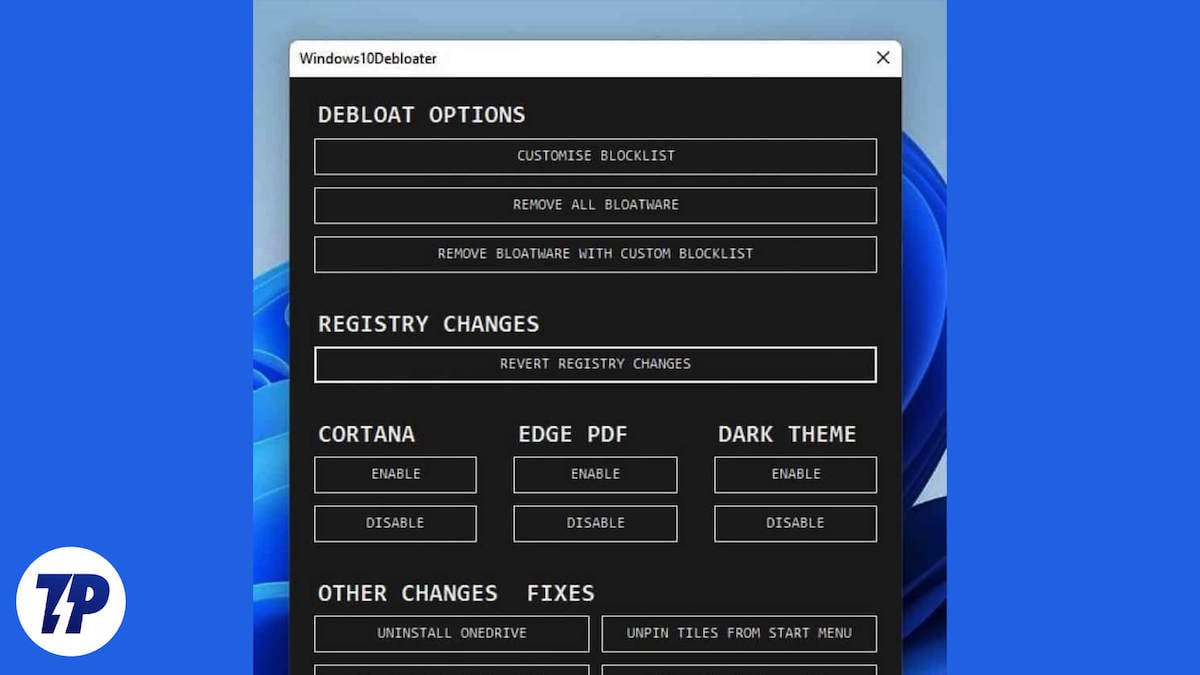Disable Dark Theme
The image size is (1200, 675).
click(795, 523)
